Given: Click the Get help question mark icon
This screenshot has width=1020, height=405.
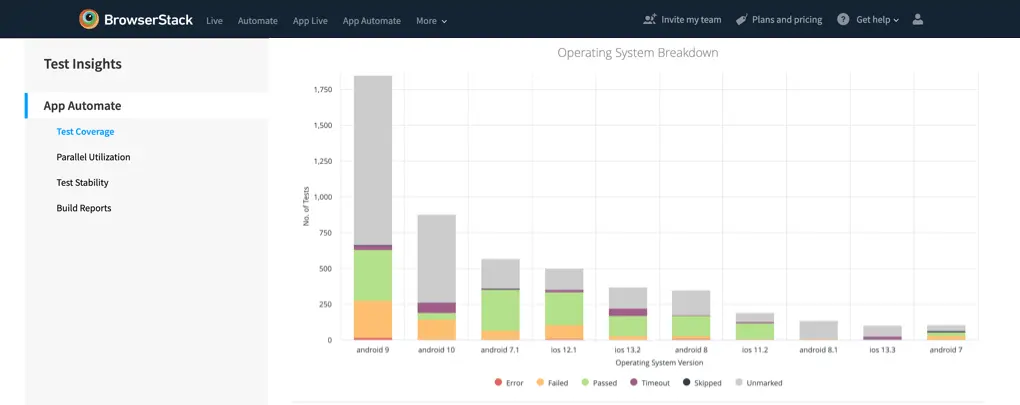Looking at the screenshot, I should pos(843,20).
